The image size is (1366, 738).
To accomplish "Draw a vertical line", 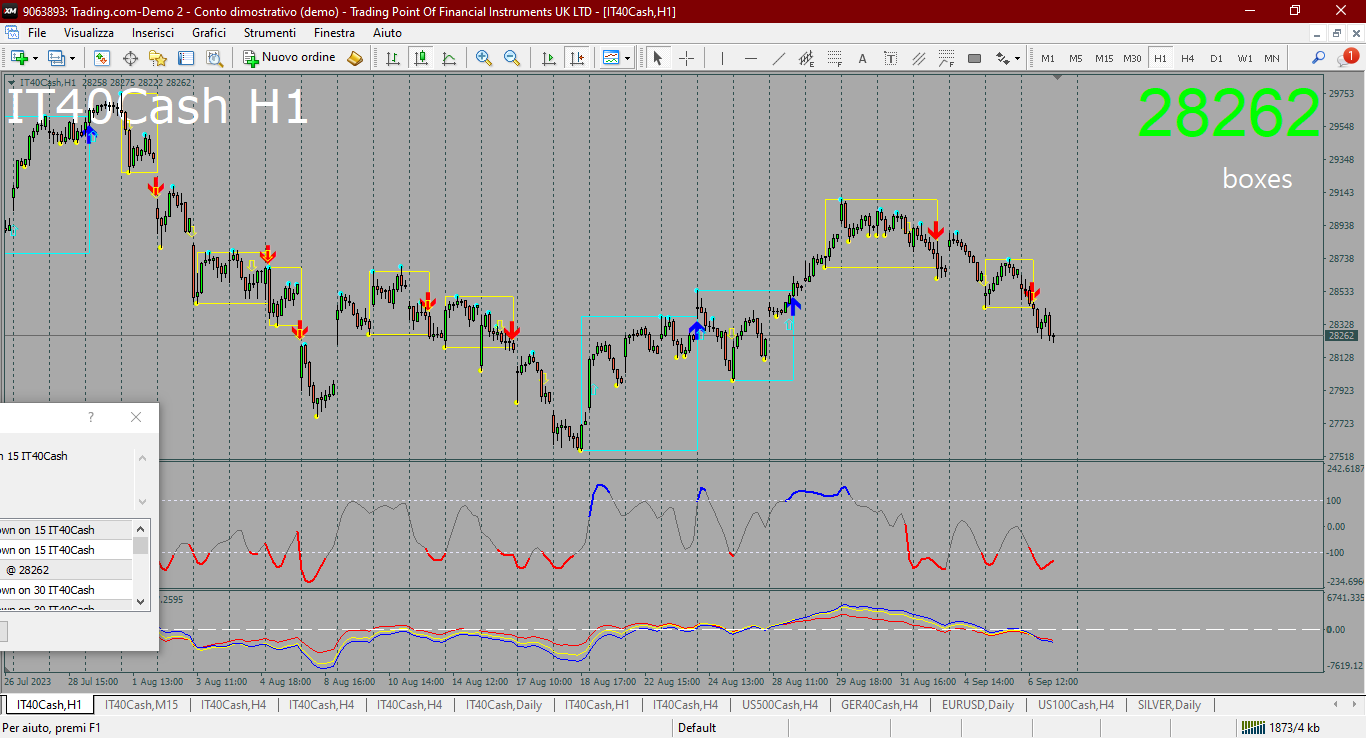I will [722, 58].
